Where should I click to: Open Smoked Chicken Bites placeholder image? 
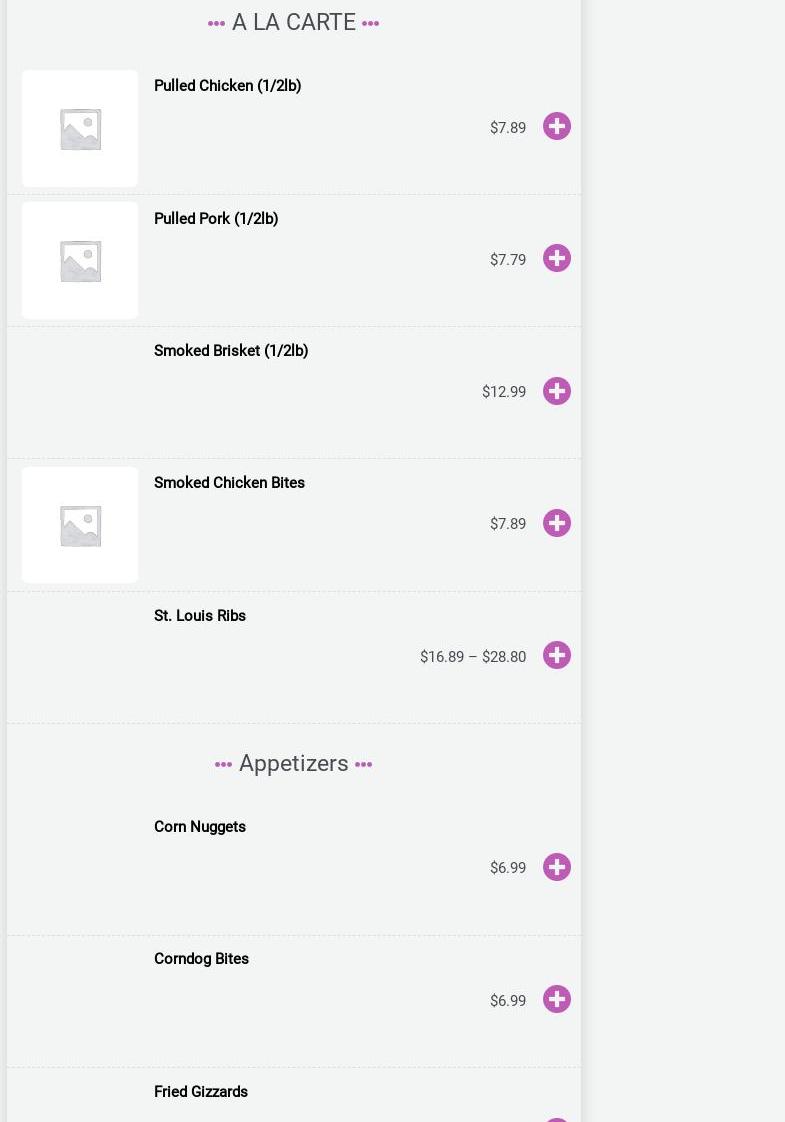[x=80, y=525]
